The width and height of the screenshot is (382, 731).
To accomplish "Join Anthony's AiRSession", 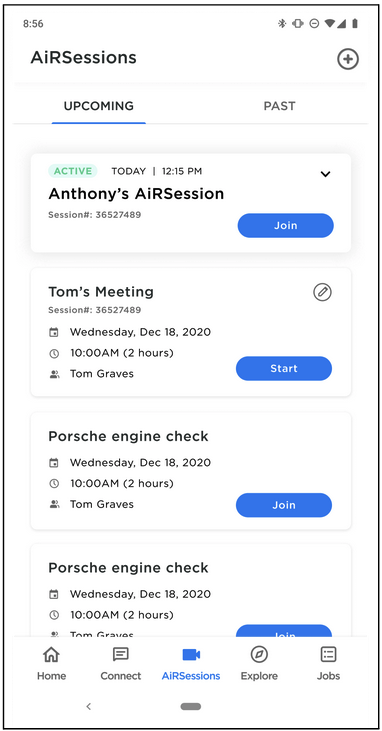I will click(x=285, y=226).
